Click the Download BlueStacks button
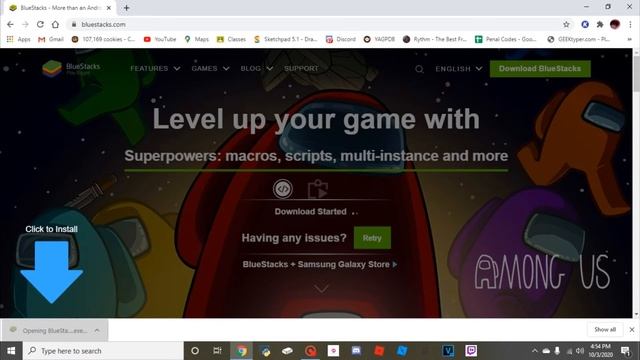 pyautogui.click(x=540, y=69)
